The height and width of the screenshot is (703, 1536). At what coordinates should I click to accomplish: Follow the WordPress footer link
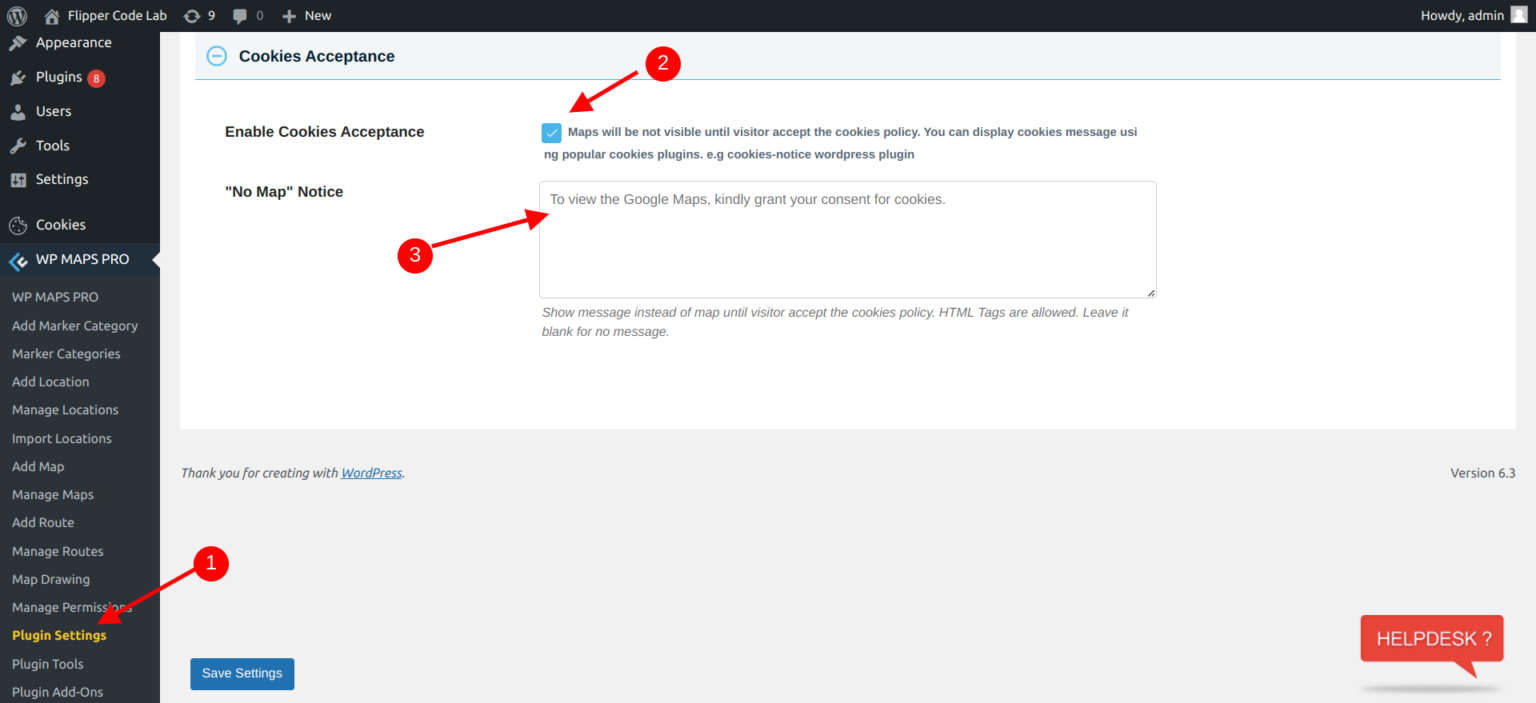pyautogui.click(x=371, y=472)
